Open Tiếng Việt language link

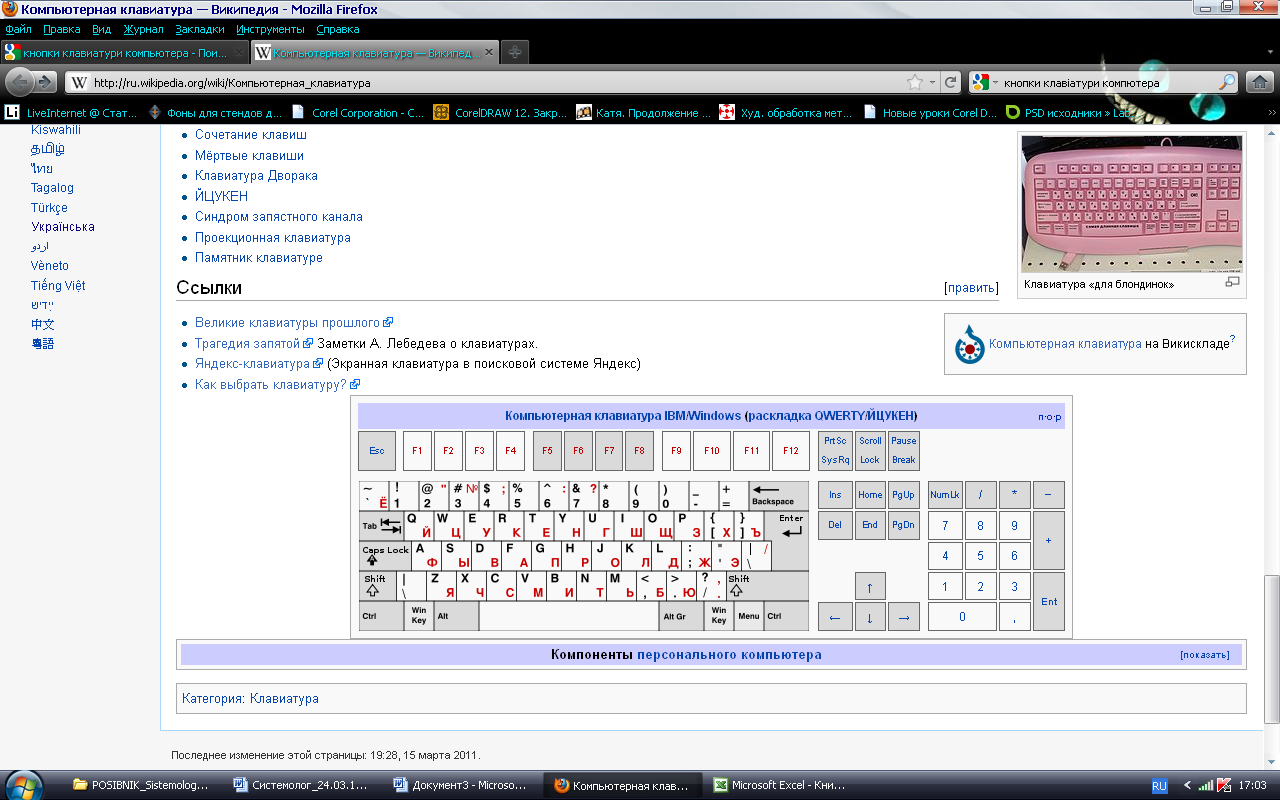pyautogui.click(x=58, y=285)
